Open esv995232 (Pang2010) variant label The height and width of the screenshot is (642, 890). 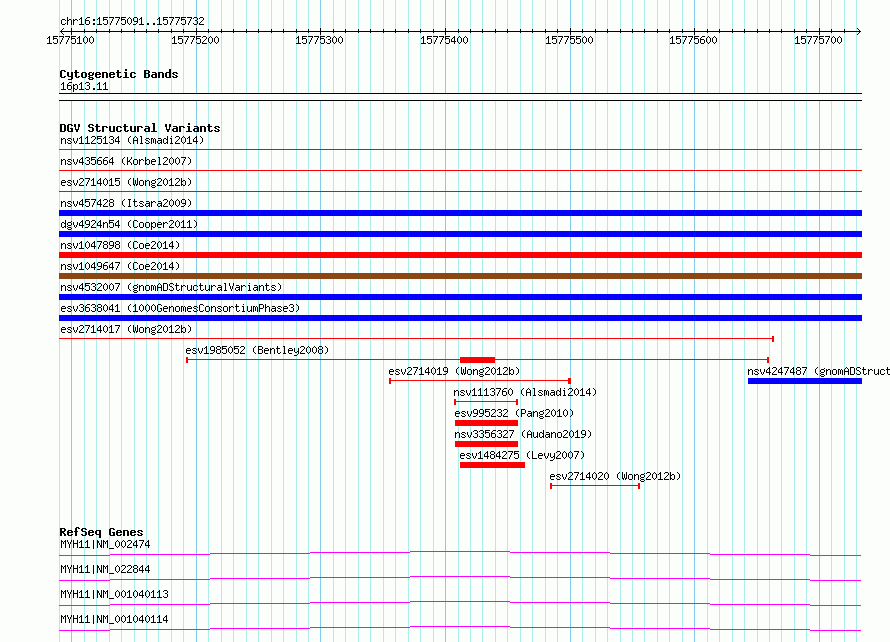pos(514,413)
